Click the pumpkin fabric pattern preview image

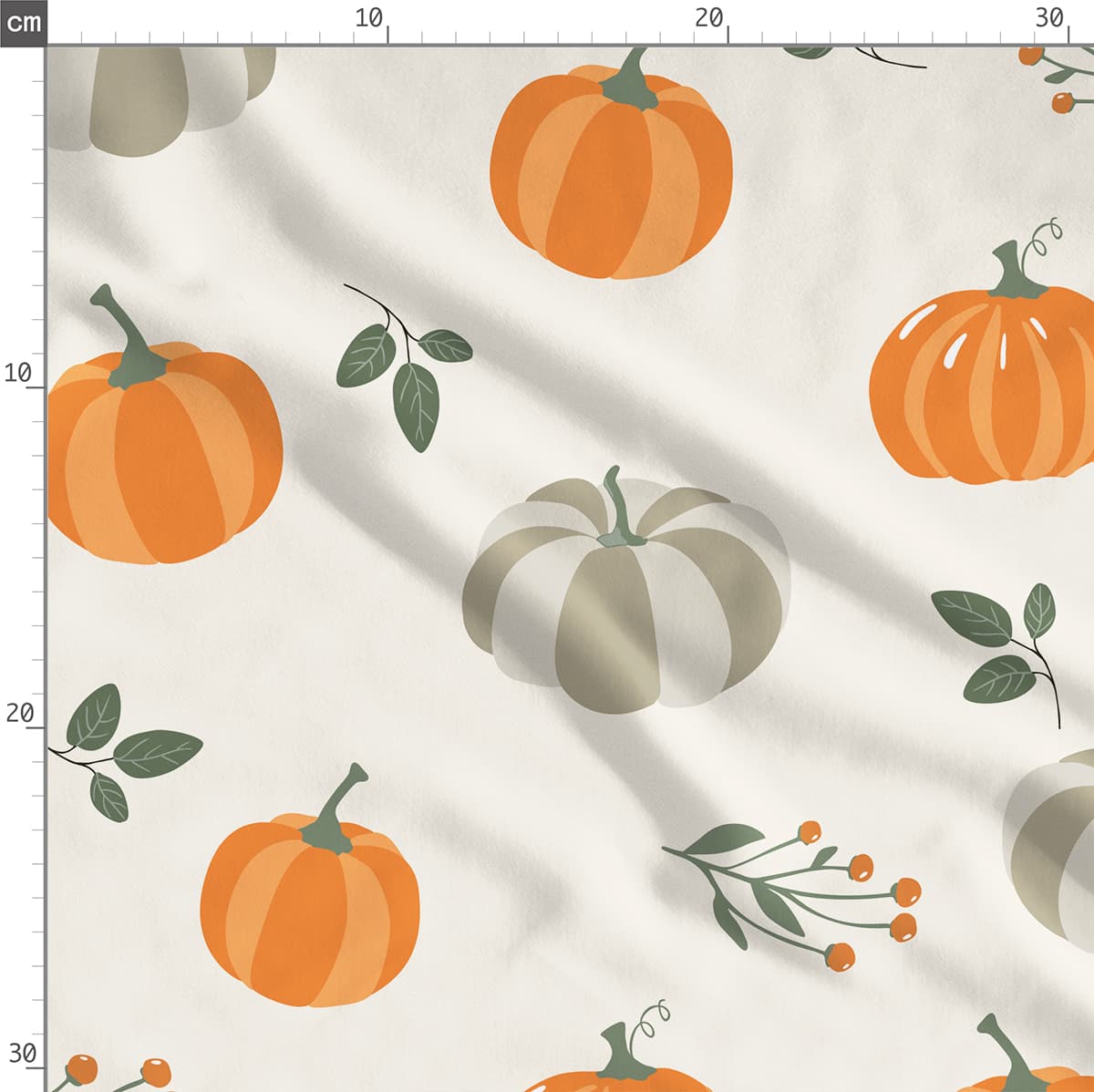pyautogui.click(x=570, y=569)
